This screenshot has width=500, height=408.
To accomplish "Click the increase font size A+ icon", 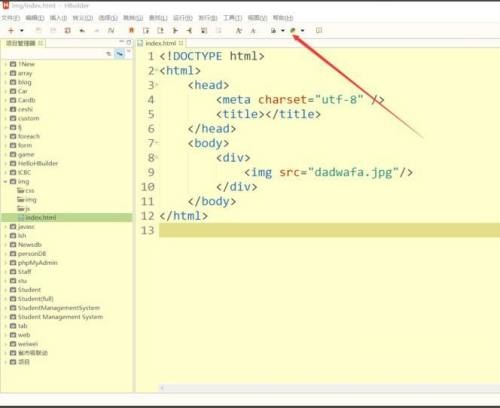I will pos(239,31).
